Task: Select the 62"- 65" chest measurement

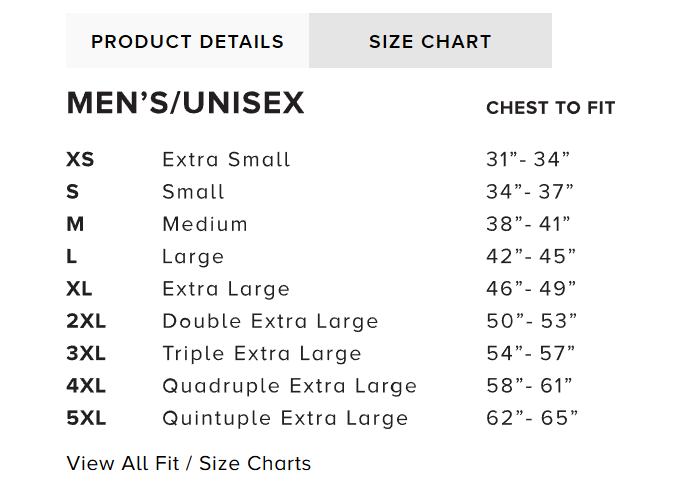Action: pyautogui.click(x=532, y=418)
